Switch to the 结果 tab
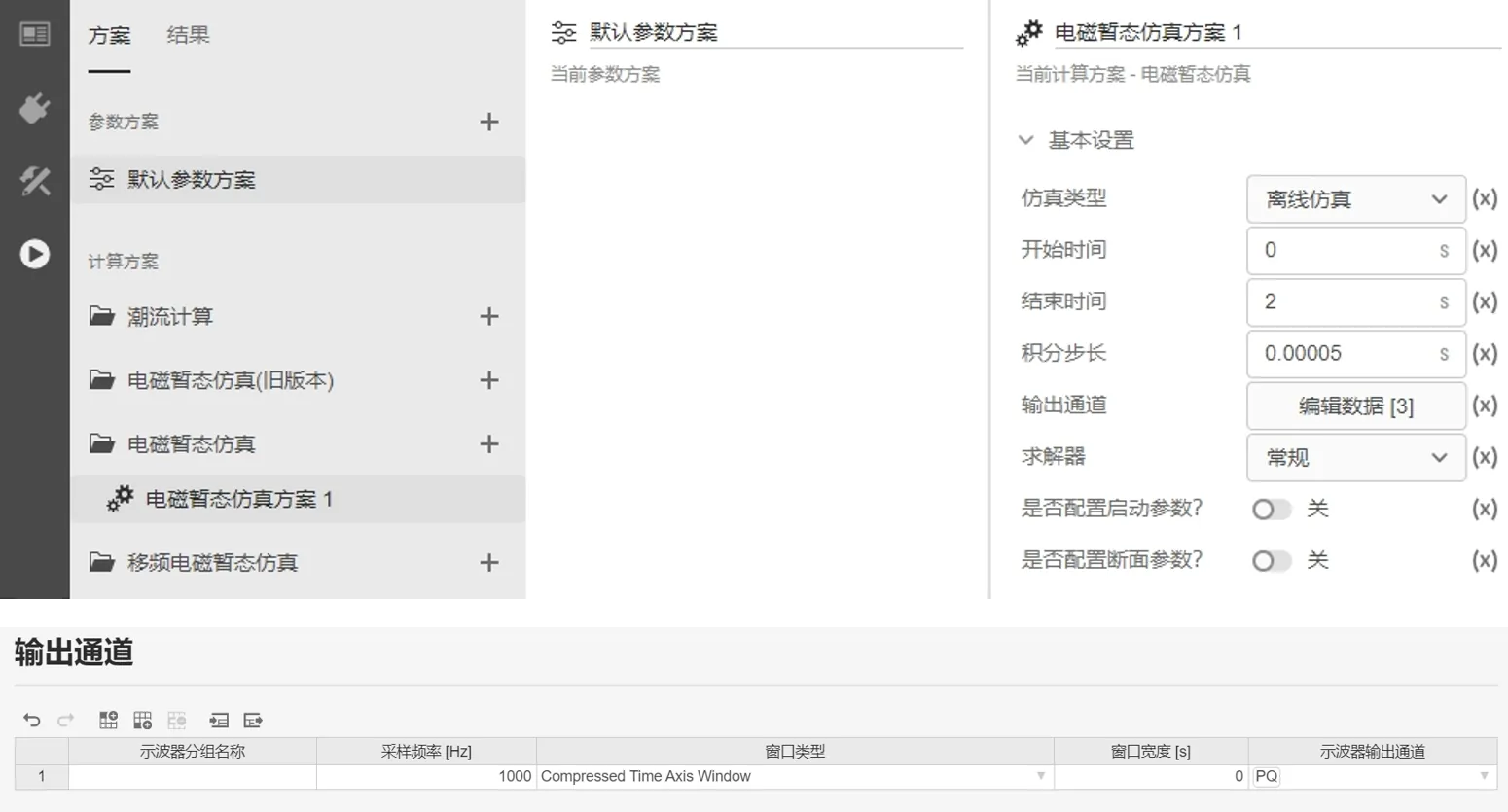1508x812 pixels. pyautogui.click(x=186, y=35)
